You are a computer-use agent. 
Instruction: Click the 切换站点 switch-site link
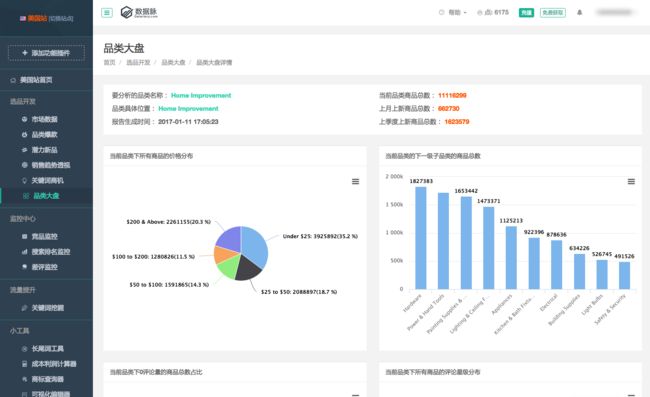tap(61, 18)
